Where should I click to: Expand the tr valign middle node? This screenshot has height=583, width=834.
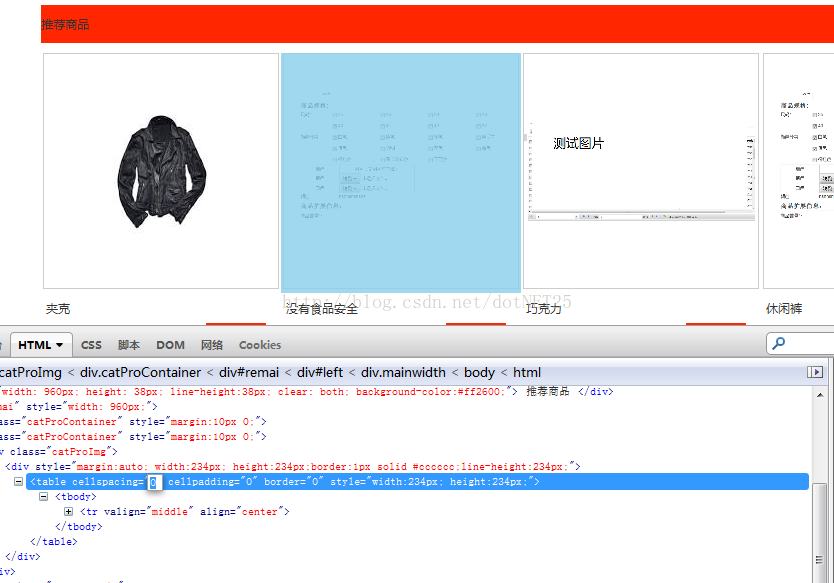tap(69, 511)
